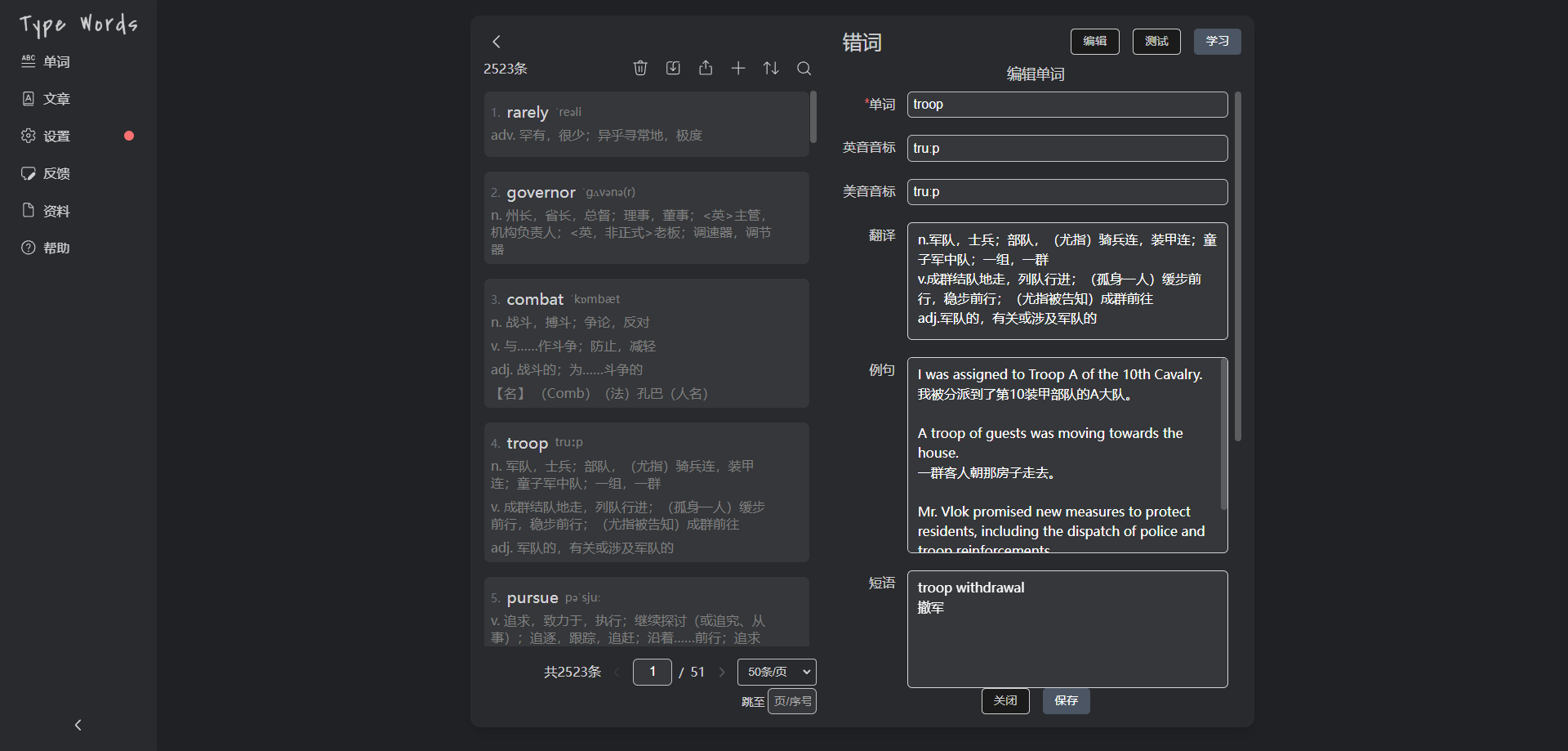Screen dimensions: 1568x751
Task: Go to next page in pagination
Action: [x=722, y=672]
